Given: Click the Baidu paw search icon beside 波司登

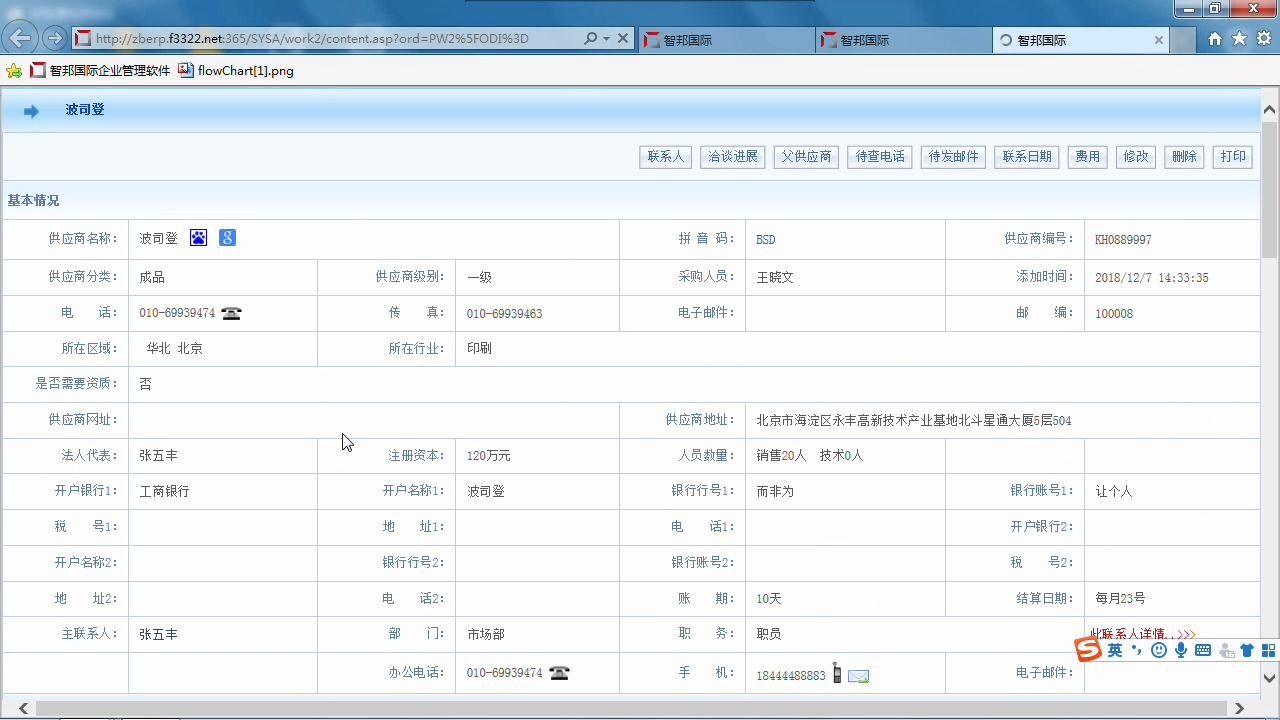Looking at the screenshot, I should (x=199, y=238).
